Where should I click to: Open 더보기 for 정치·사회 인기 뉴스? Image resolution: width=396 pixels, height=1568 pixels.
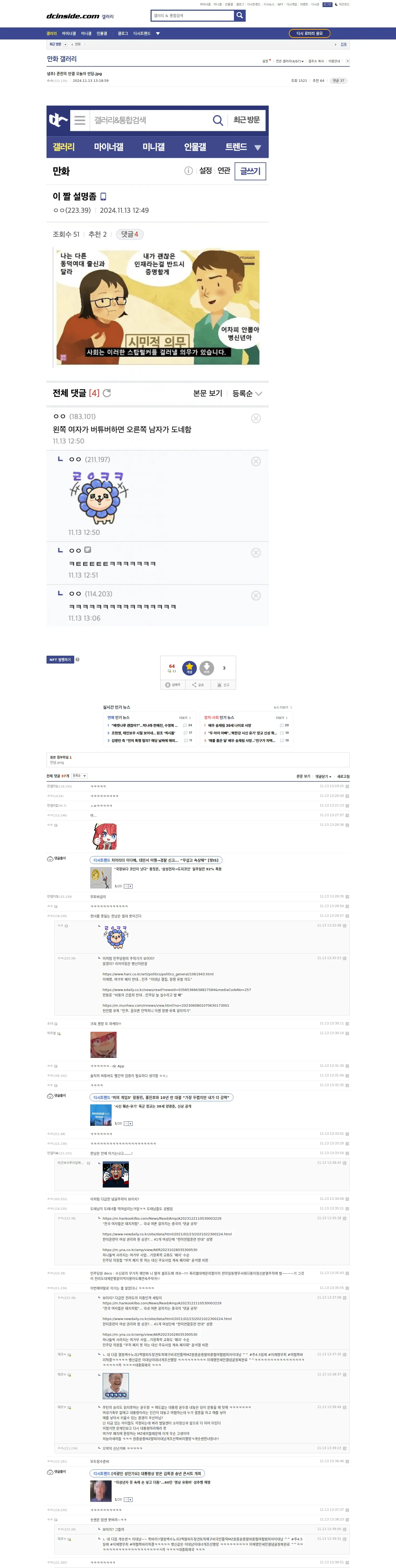point(282,718)
